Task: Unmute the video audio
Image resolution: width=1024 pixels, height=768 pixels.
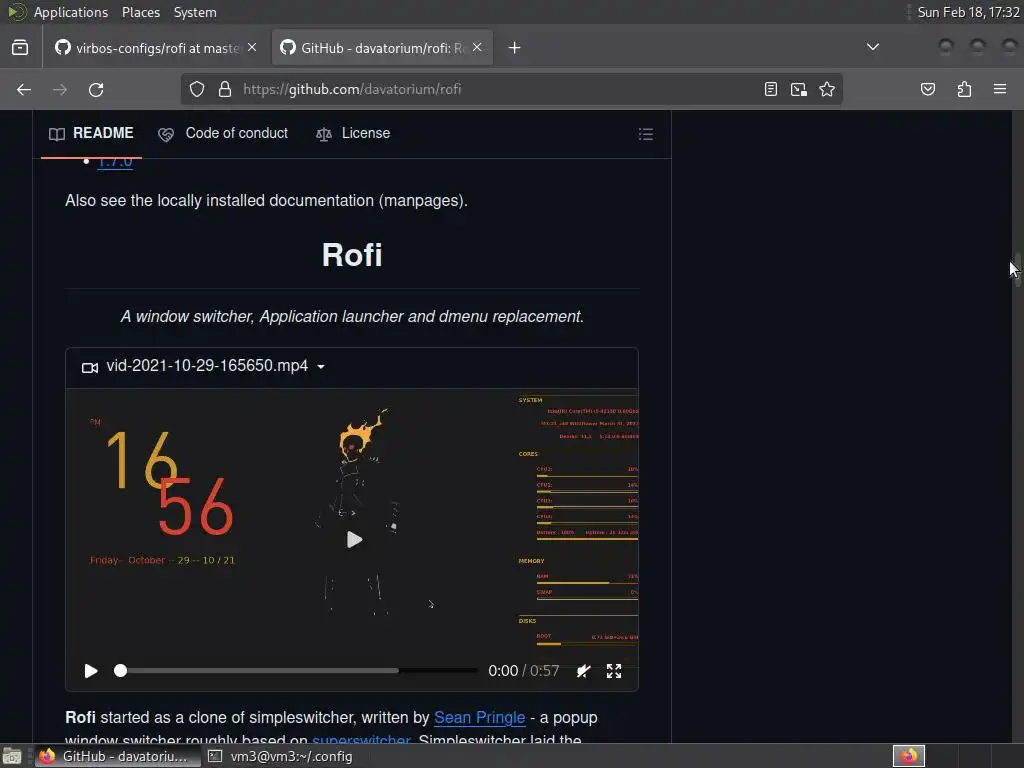Action: [583, 671]
